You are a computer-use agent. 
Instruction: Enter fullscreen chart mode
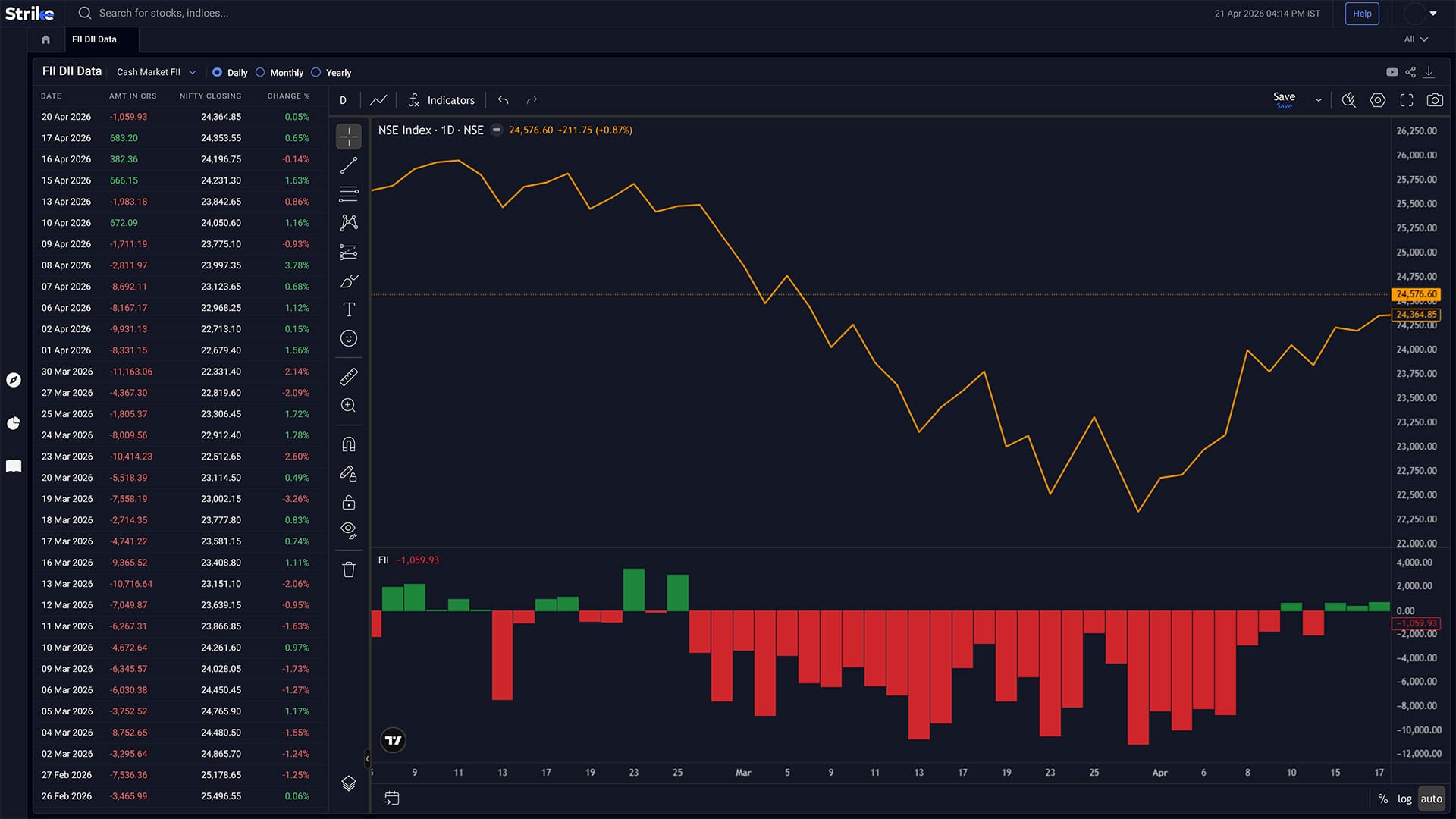click(x=1407, y=100)
